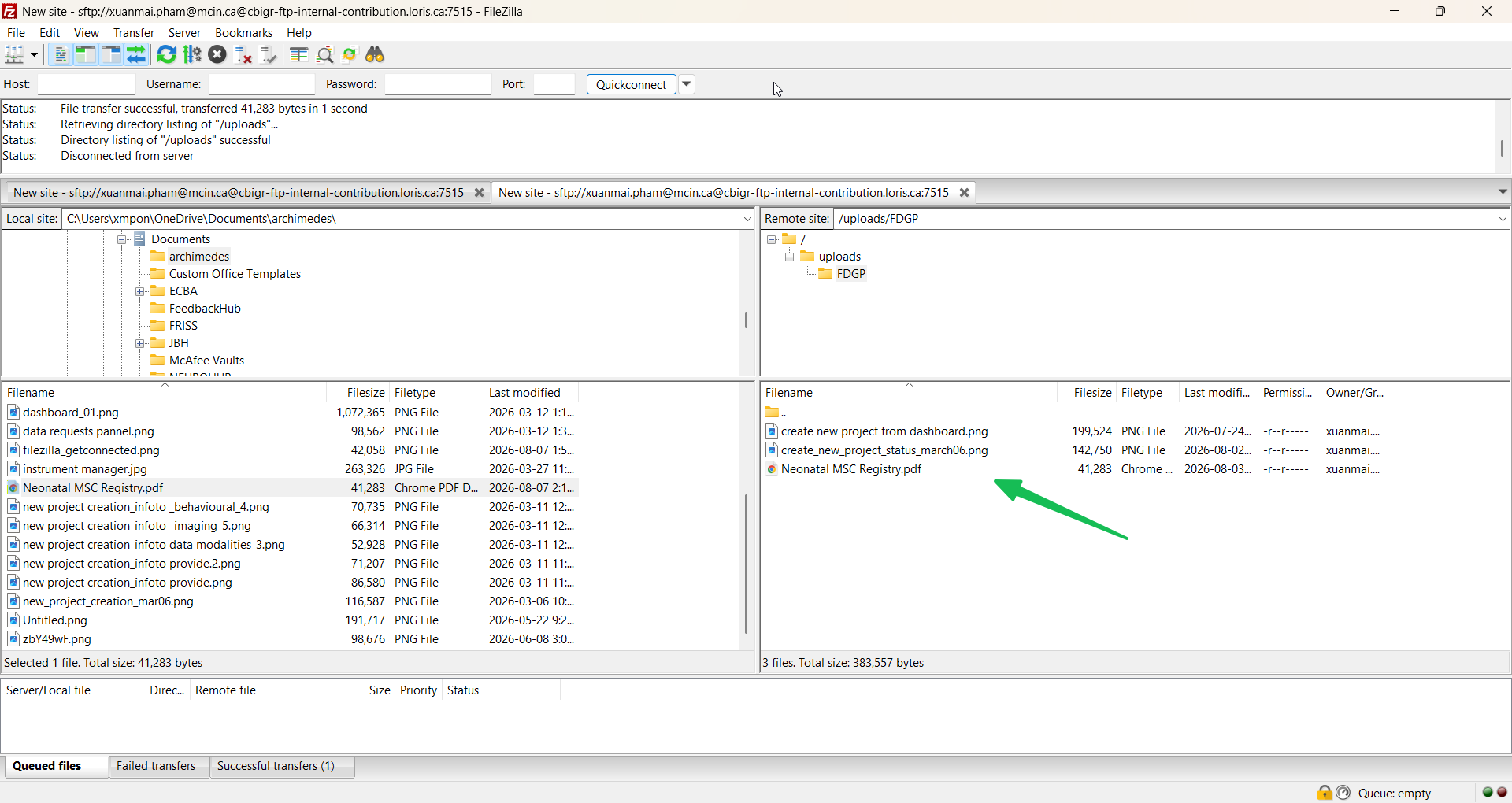Refresh the file and folder lists
The image size is (1512, 803).
tap(166, 54)
